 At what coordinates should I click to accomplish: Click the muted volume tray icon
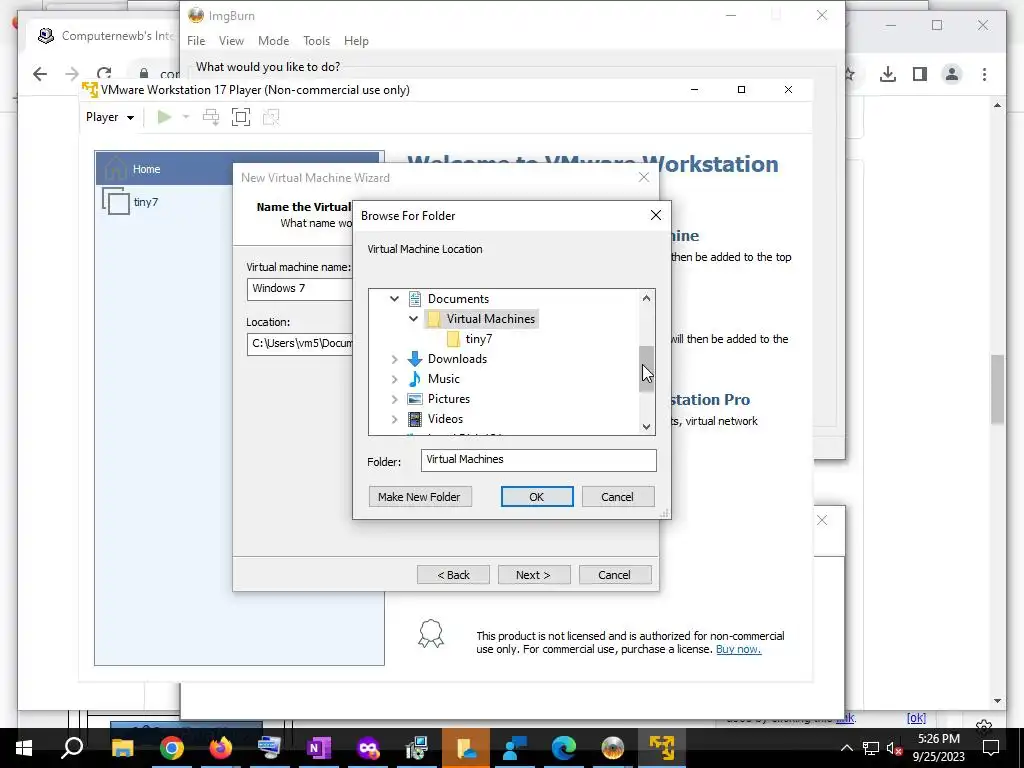[894, 748]
